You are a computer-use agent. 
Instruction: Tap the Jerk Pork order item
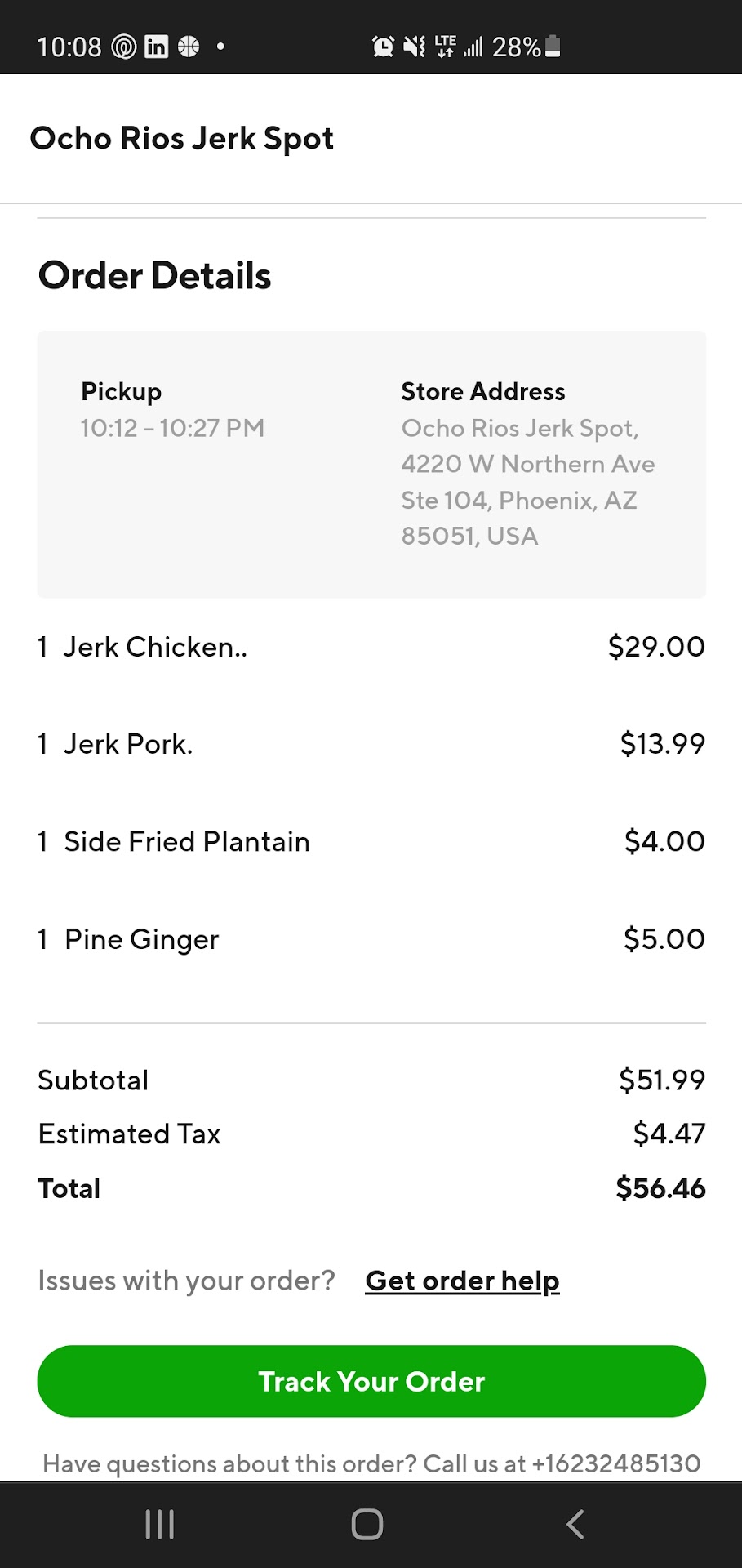[128, 744]
